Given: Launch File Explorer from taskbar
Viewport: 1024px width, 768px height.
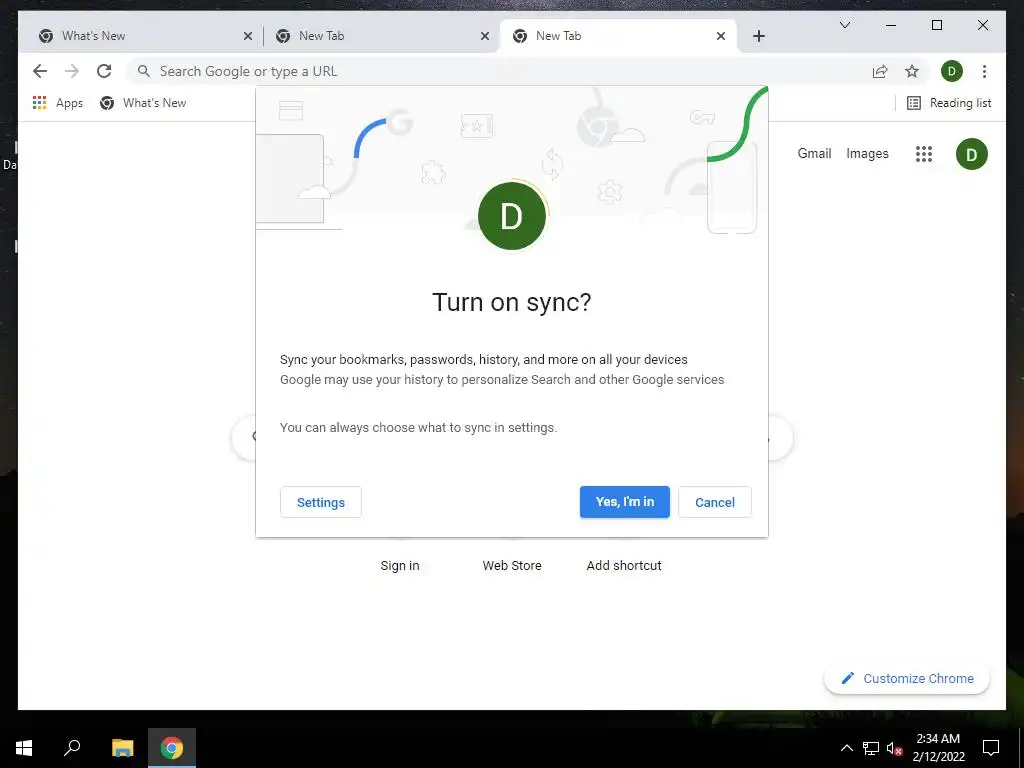Looking at the screenshot, I should tap(122, 748).
